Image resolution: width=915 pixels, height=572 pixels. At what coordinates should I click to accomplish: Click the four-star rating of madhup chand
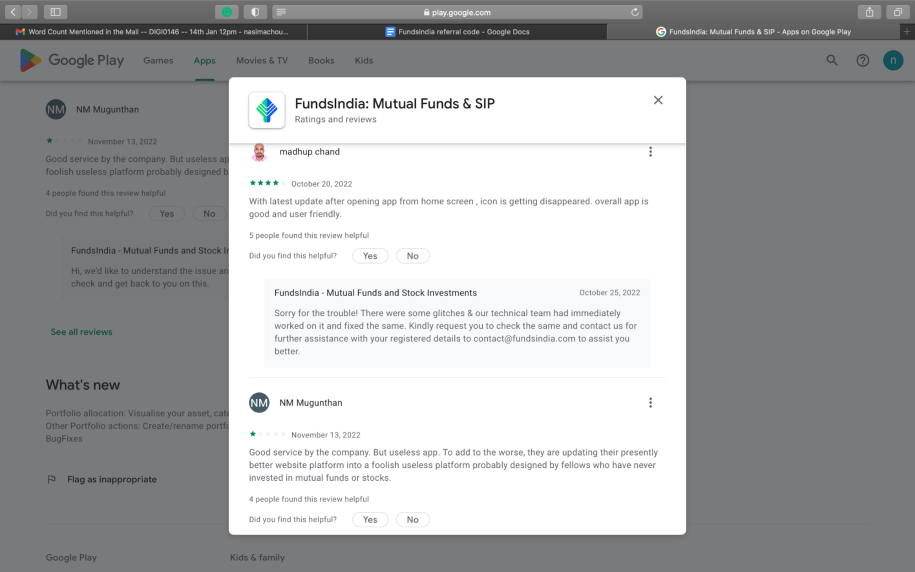click(268, 183)
